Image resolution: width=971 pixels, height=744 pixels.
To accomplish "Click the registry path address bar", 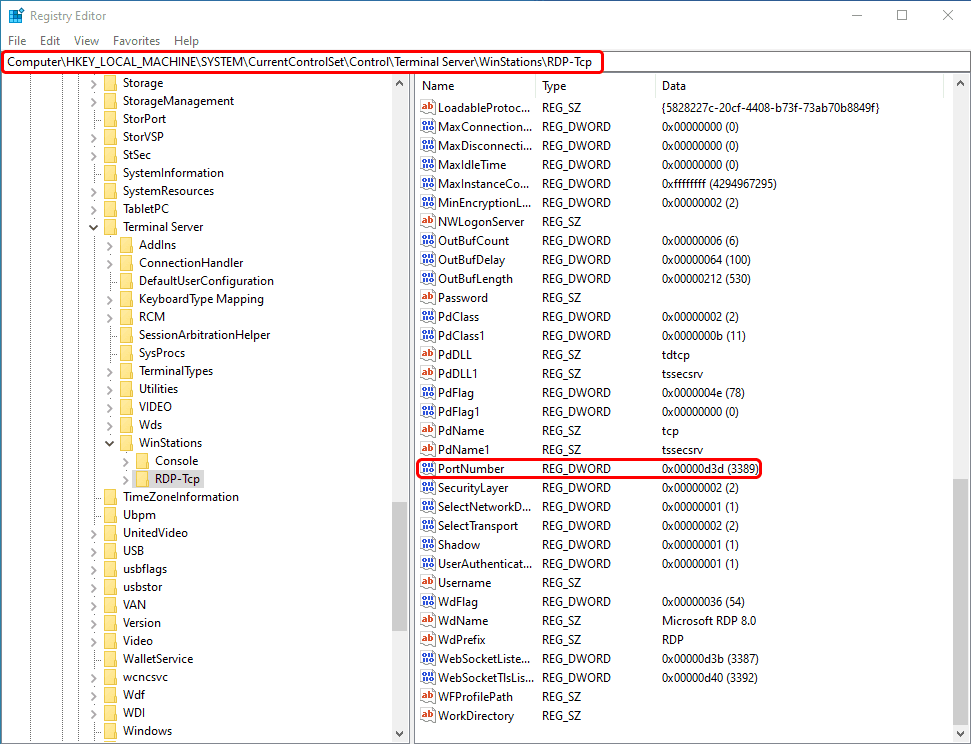I will [x=300, y=61].
